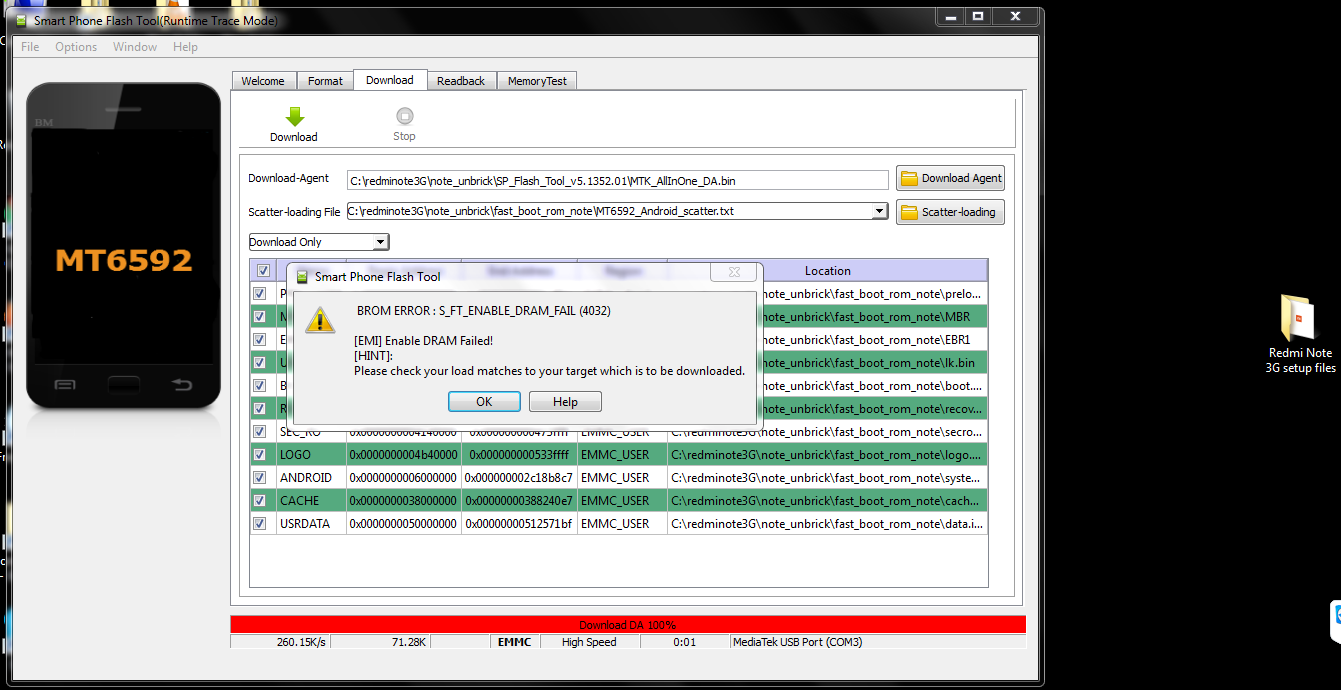Click the warning triangle icon in dialog
This screenshot has width=1341, height=690.
(x=320, y=320)
